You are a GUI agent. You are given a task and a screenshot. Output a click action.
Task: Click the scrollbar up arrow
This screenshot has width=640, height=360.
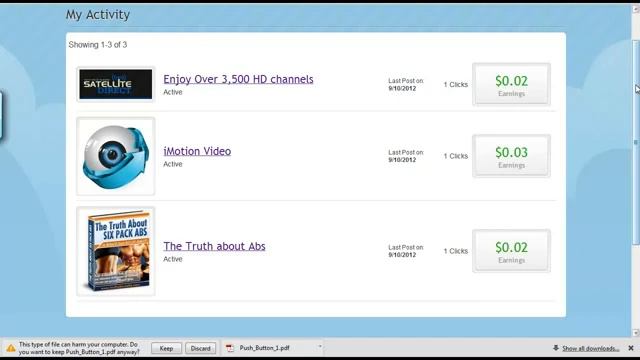coord(636,9)
